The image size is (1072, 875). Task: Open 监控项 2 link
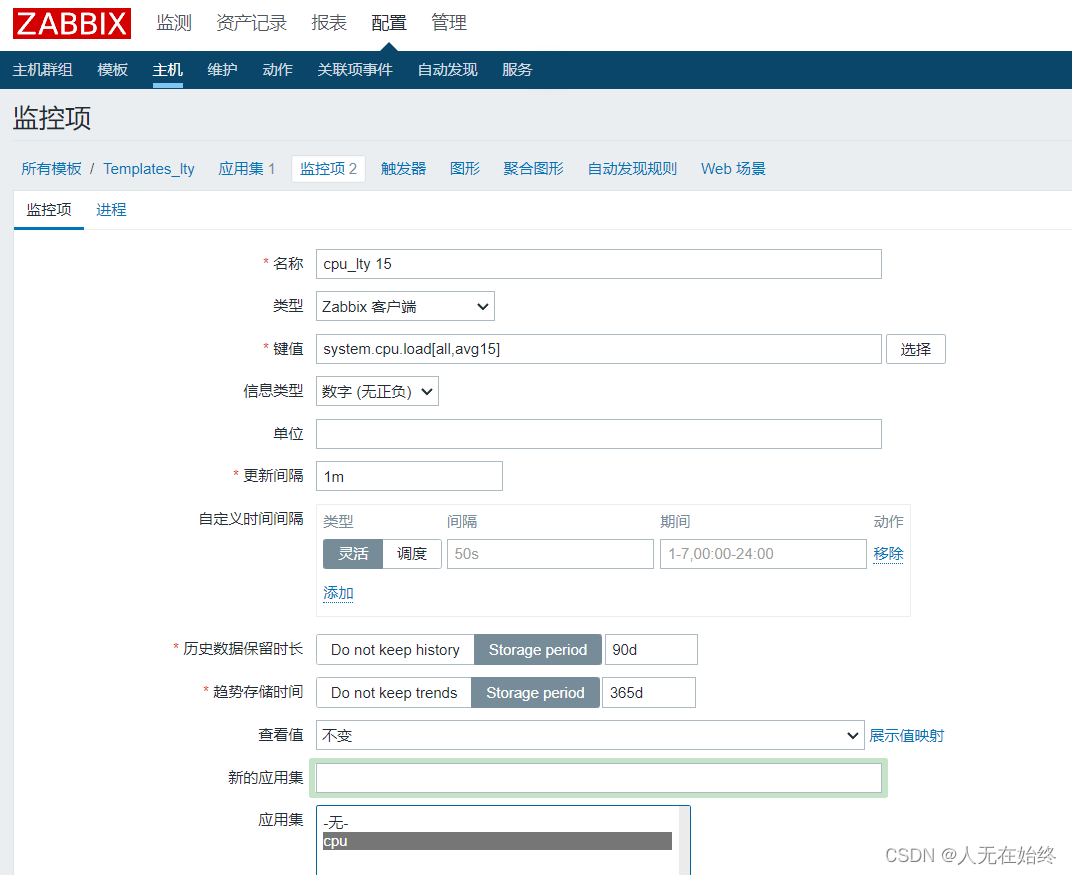tap(328, 169)
